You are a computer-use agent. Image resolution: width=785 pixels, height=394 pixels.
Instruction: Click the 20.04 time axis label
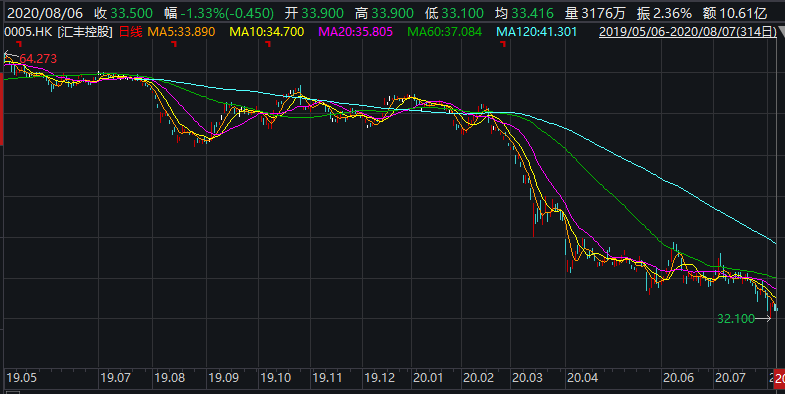(x=583, y=377)
